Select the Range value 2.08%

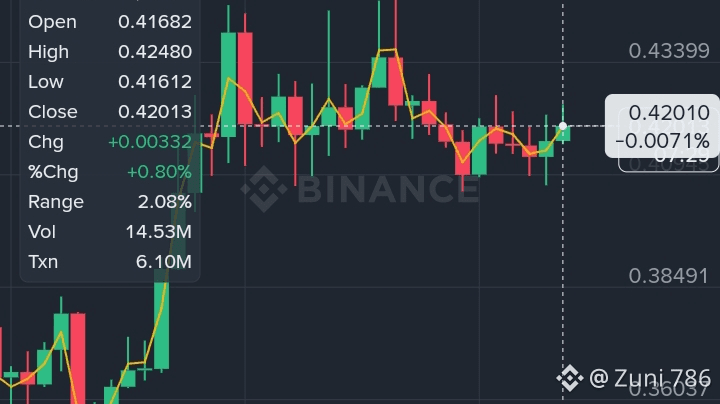click(165, 202)
